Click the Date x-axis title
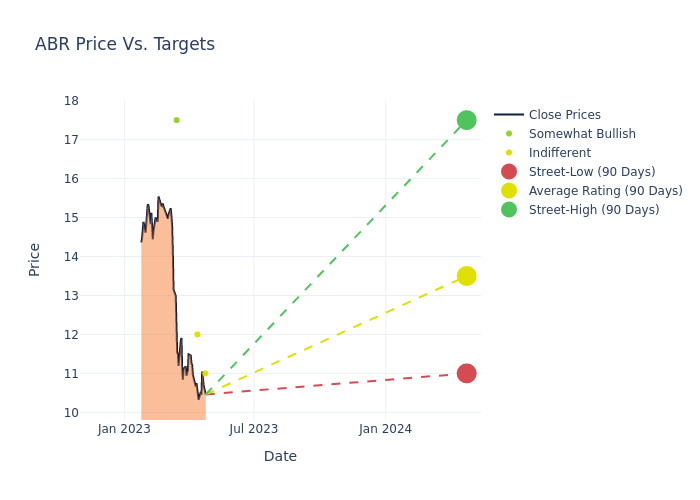 point(280,456)
